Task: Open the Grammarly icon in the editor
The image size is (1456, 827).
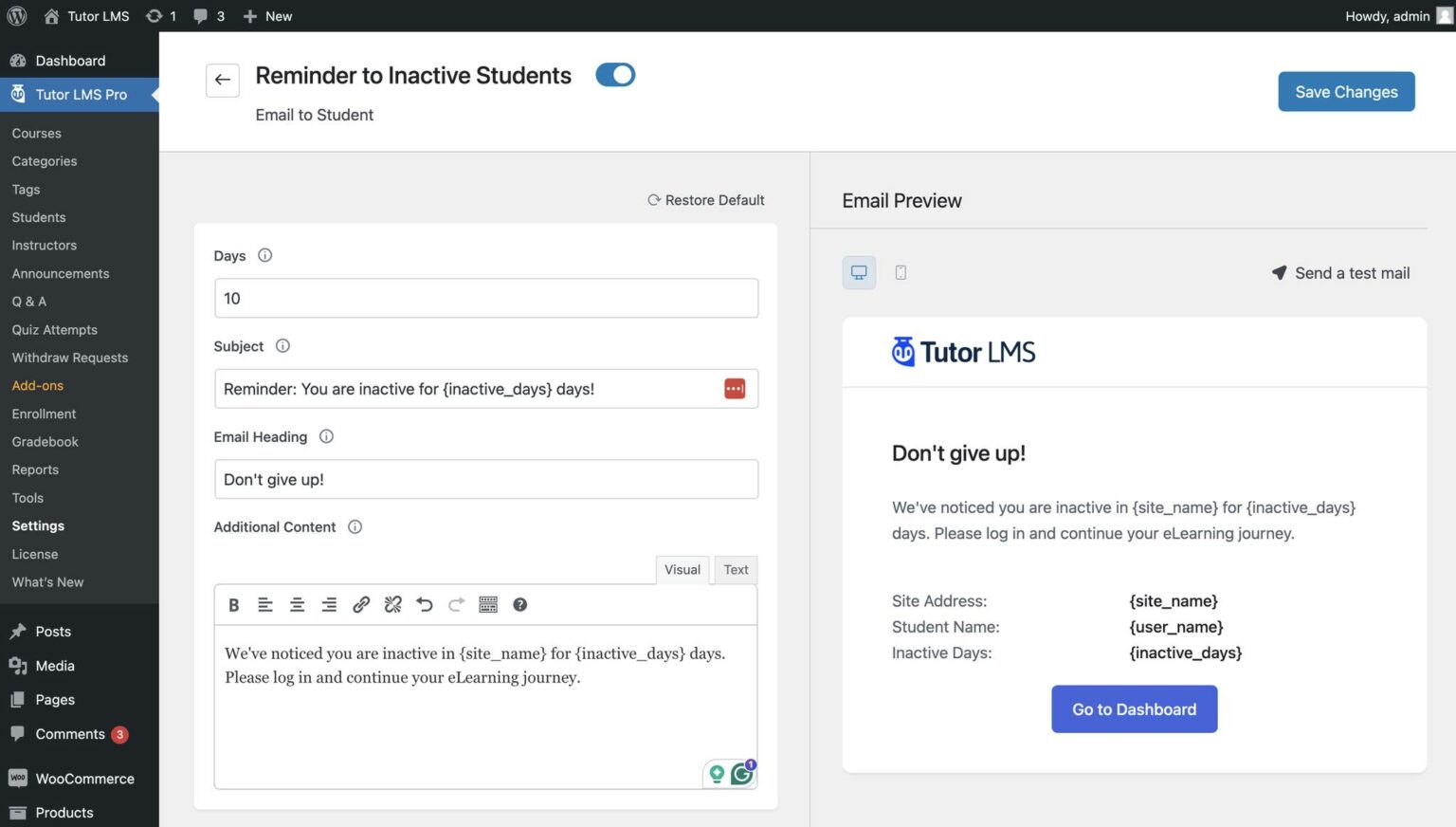Action: click(743, 773)
